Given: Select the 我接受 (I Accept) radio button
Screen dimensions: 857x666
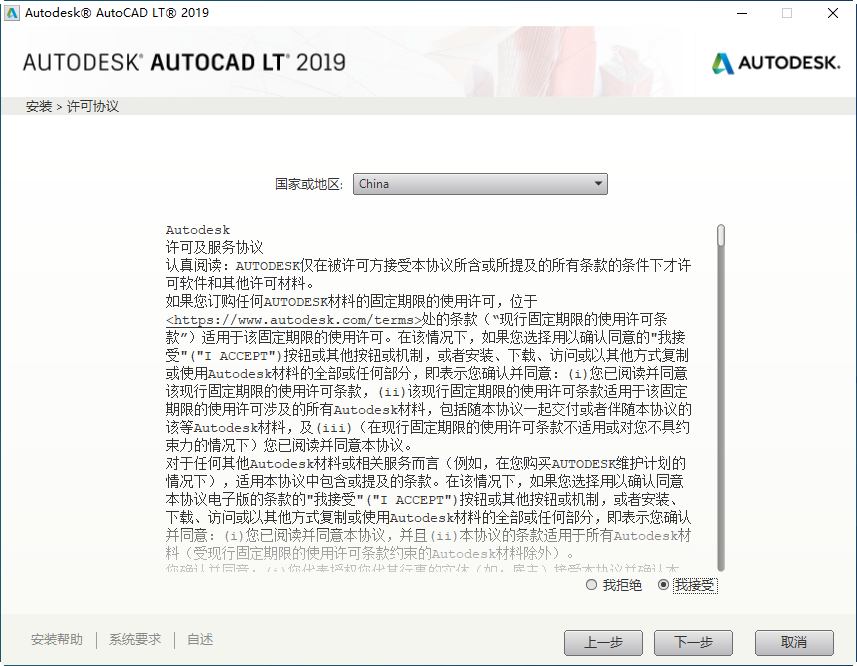Looking at the screenshot, I should tap(663, 585).
